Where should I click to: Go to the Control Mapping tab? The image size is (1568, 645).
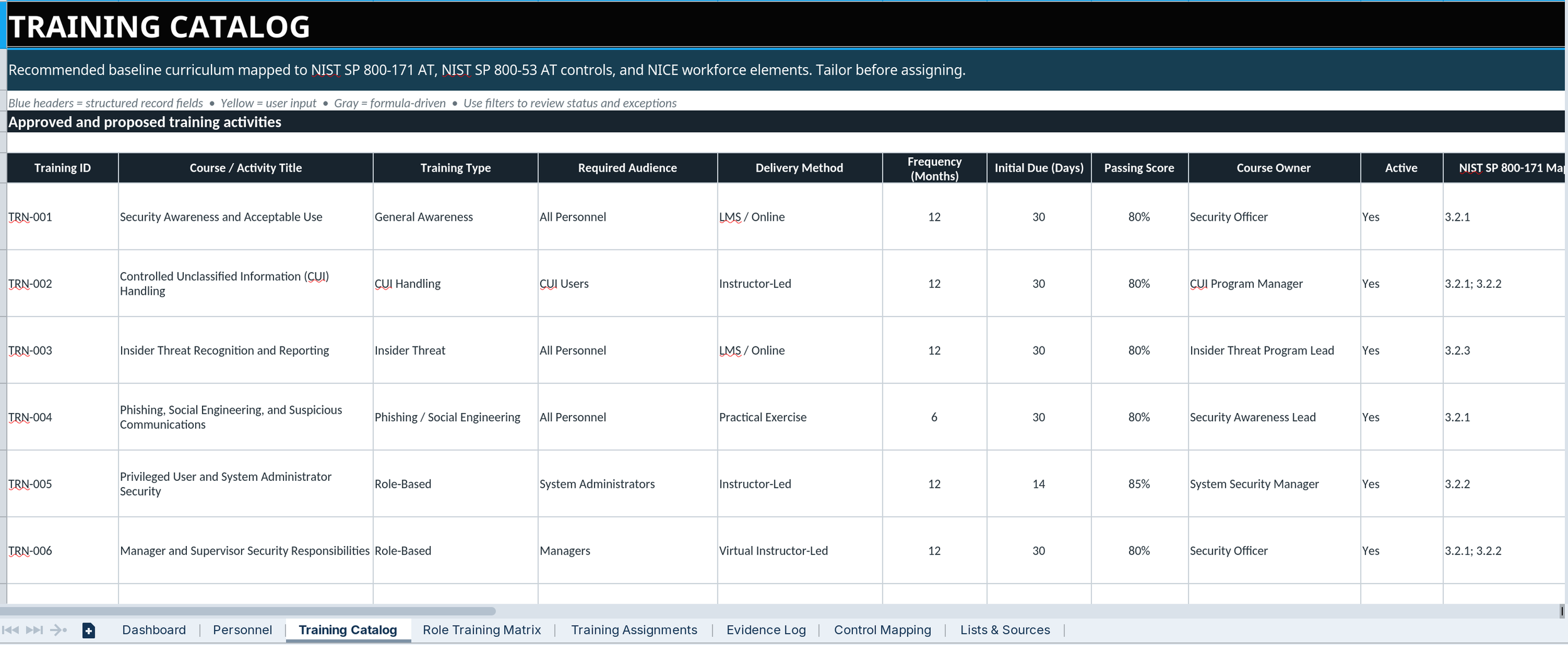click(x=882, y=630)
